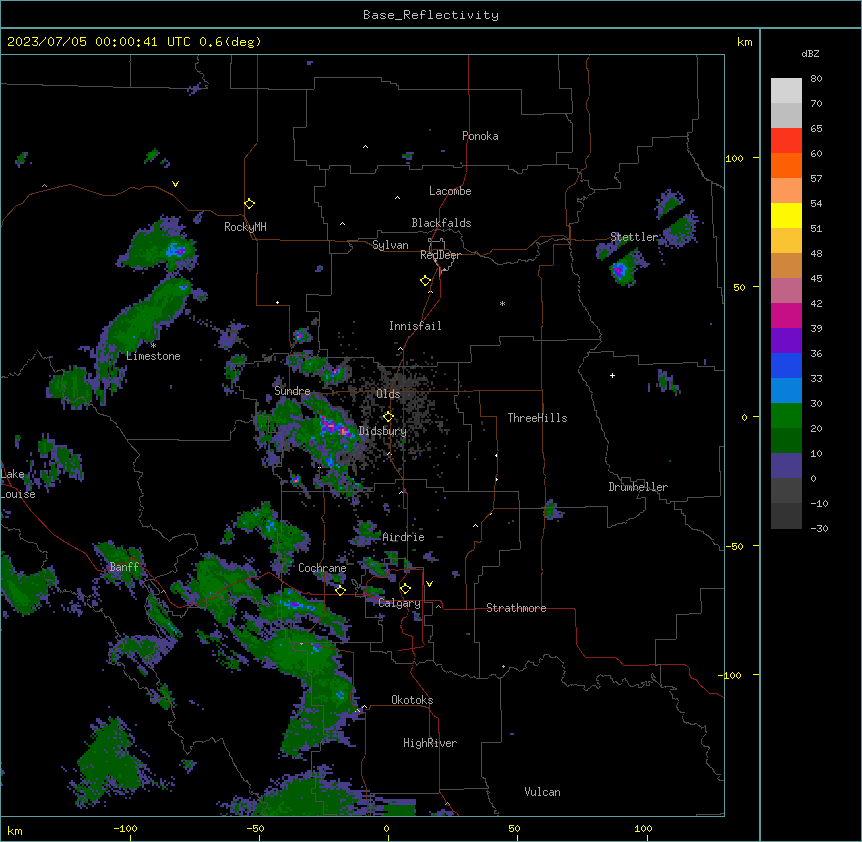862x842 pixels.
Task: Click the asterisk marker above Limestone
Action: pyautogui.click(x=153, y=346)
